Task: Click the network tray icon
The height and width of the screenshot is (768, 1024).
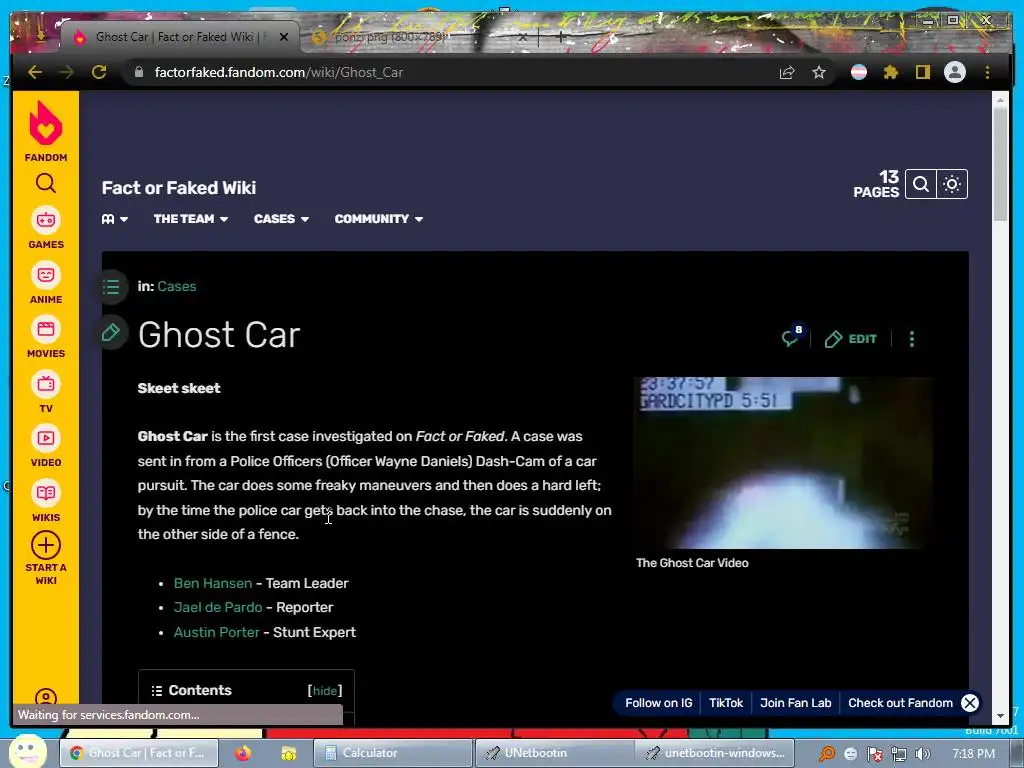Action: 899,754
